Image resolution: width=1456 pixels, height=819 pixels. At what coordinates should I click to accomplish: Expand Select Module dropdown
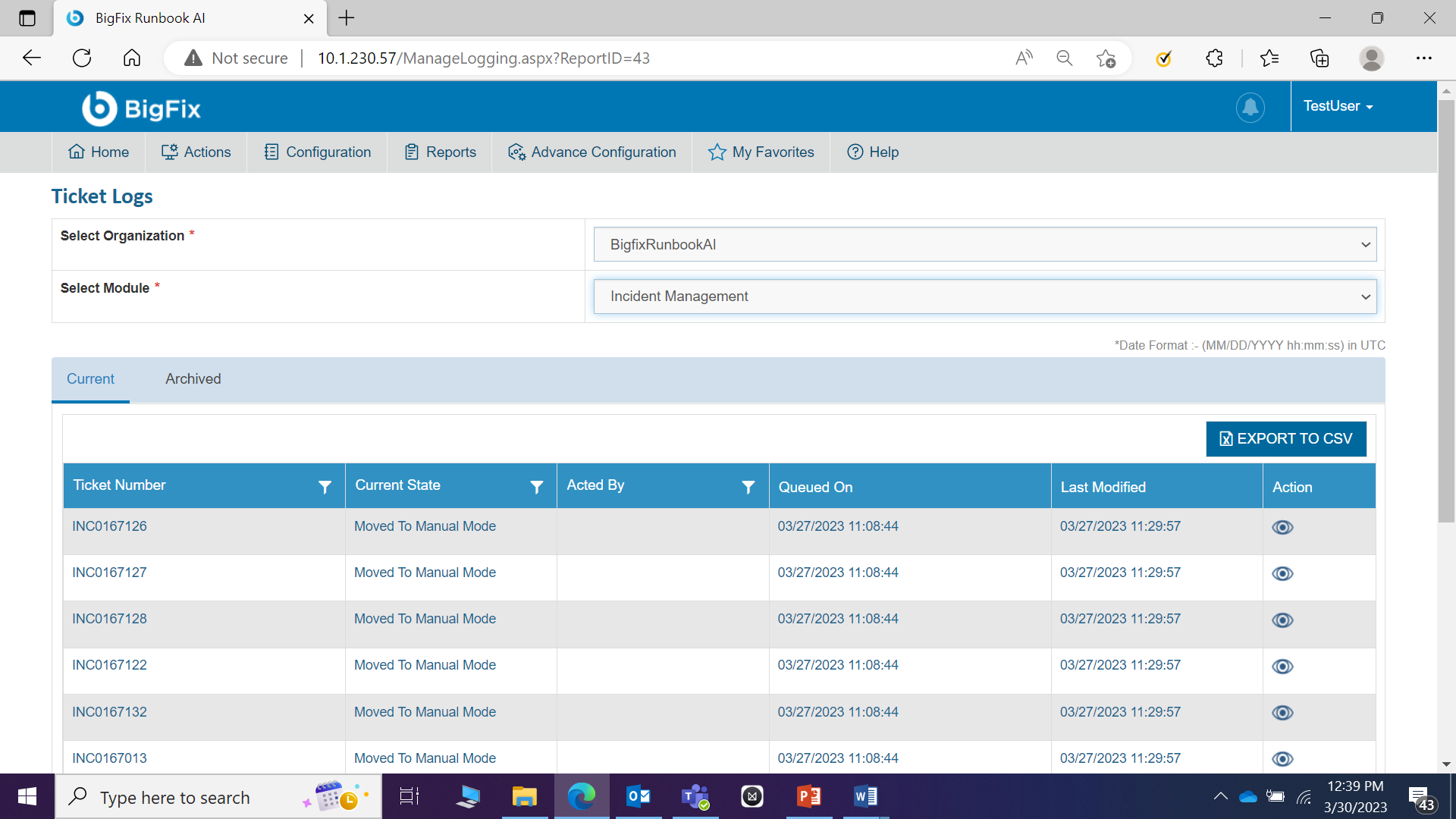click(984, 297)
